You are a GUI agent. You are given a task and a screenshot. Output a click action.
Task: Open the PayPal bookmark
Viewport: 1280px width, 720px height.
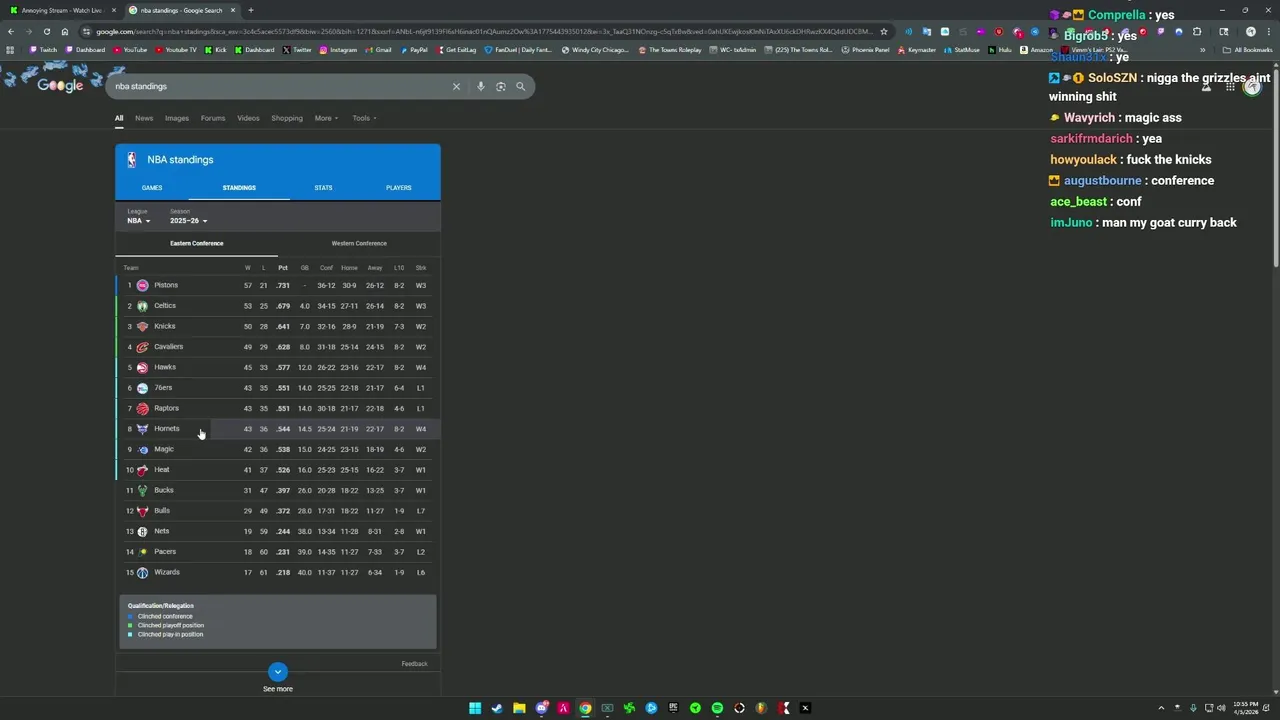coord(413,50)
